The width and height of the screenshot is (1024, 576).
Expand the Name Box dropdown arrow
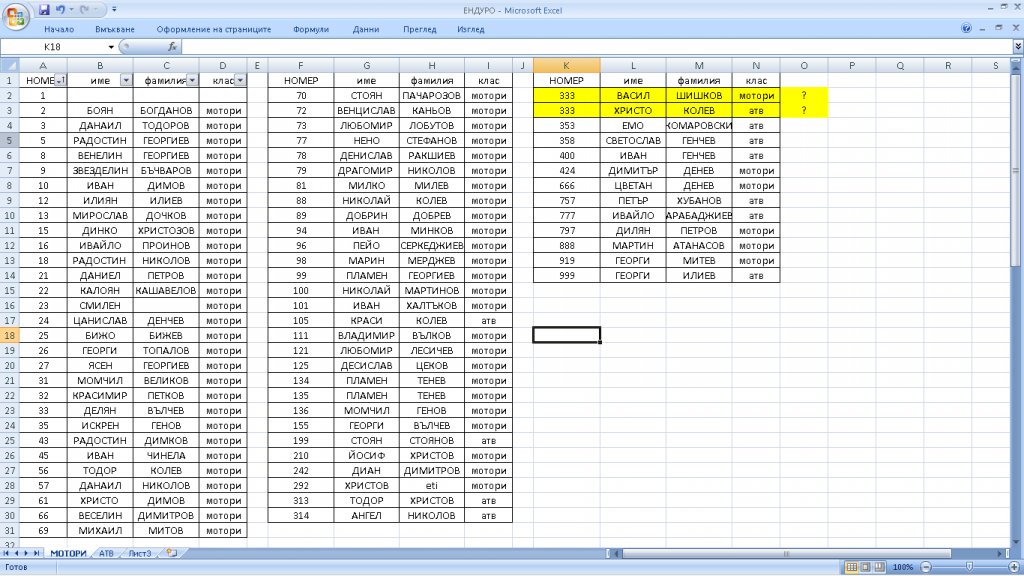click(x=111, y=47)
